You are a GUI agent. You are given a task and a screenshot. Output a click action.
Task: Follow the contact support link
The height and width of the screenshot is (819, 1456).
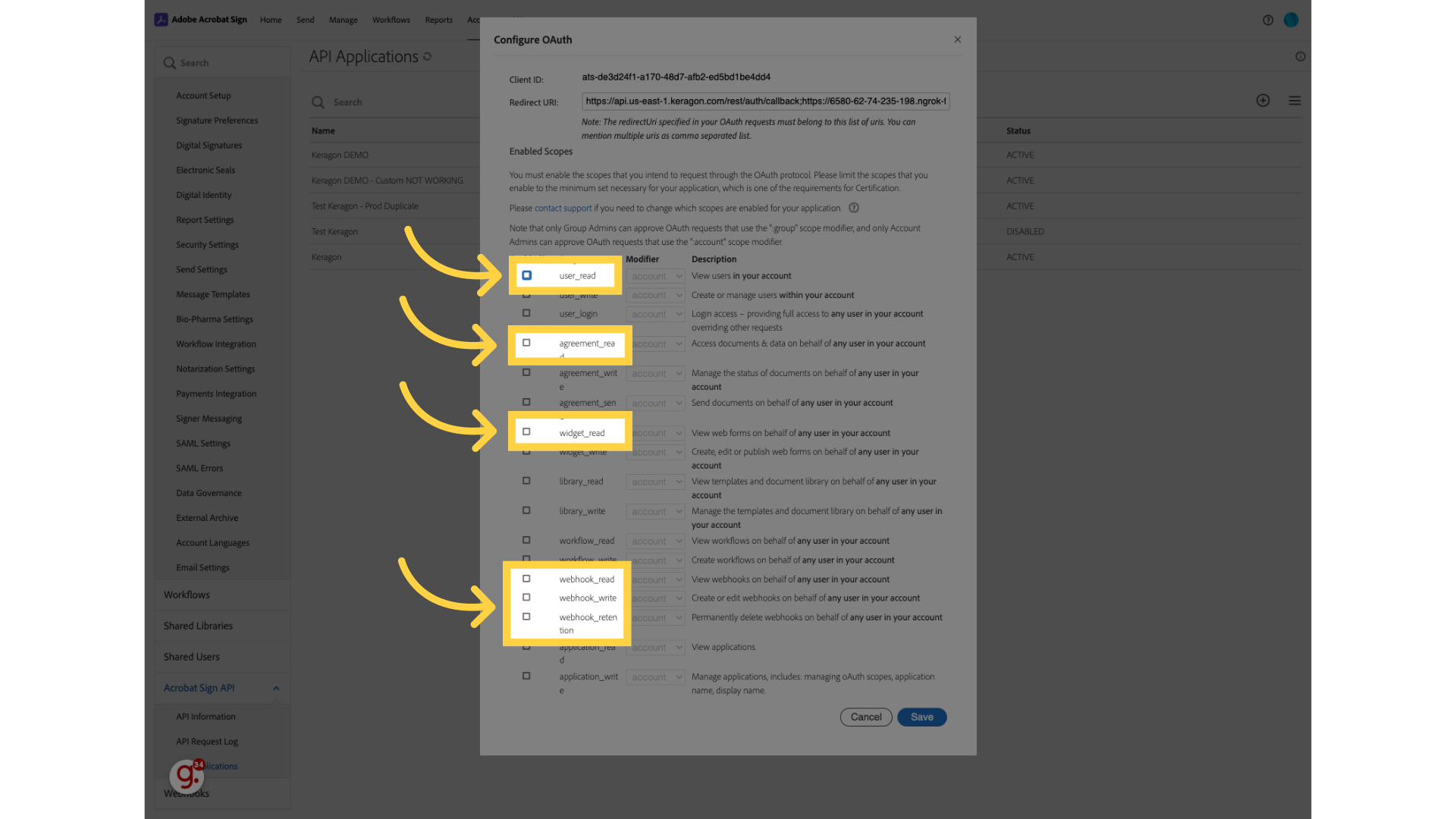563,208
